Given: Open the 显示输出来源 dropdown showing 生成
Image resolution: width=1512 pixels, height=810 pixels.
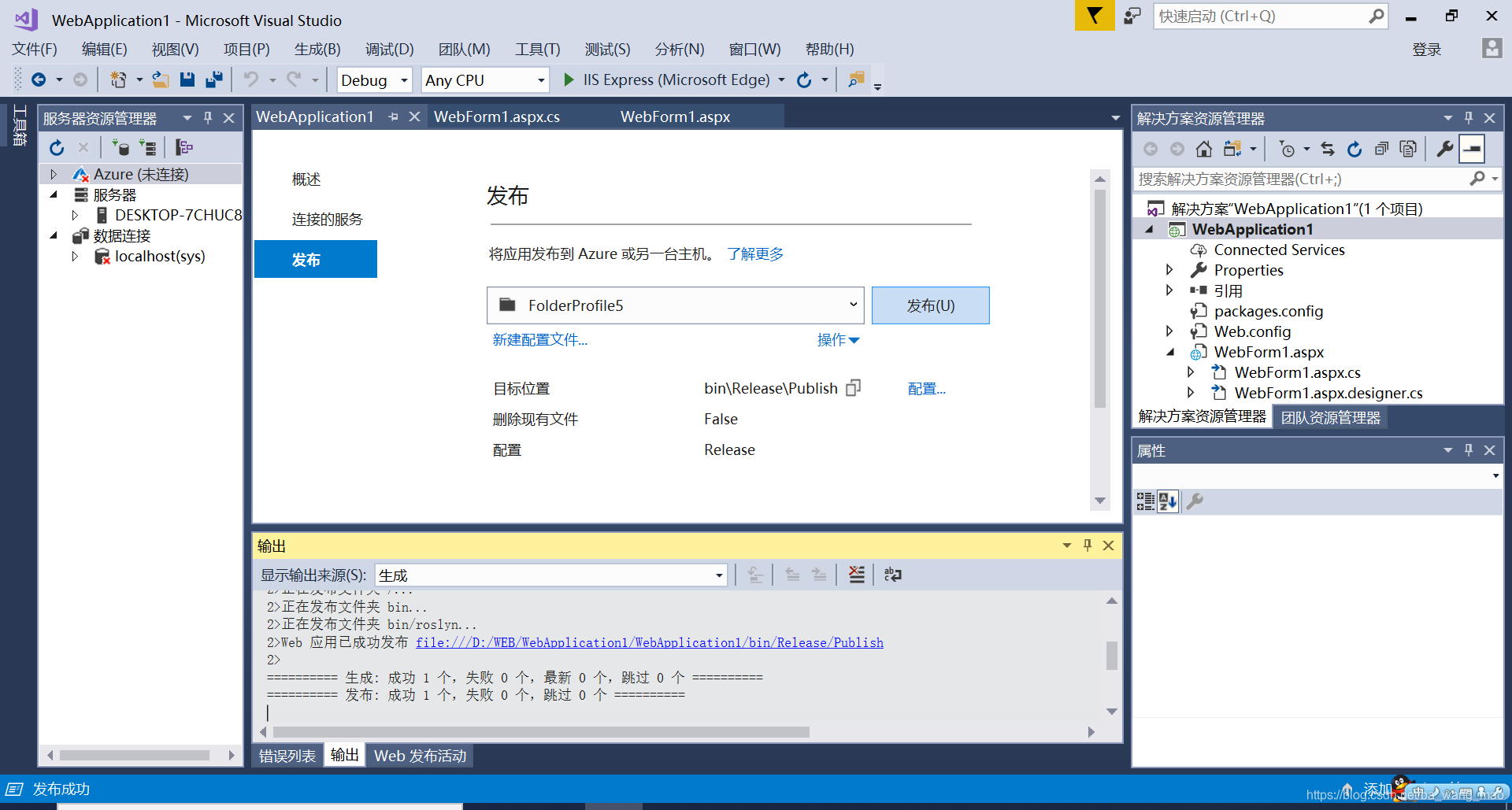Looking at the screenshot, I should tap(550, 575).
